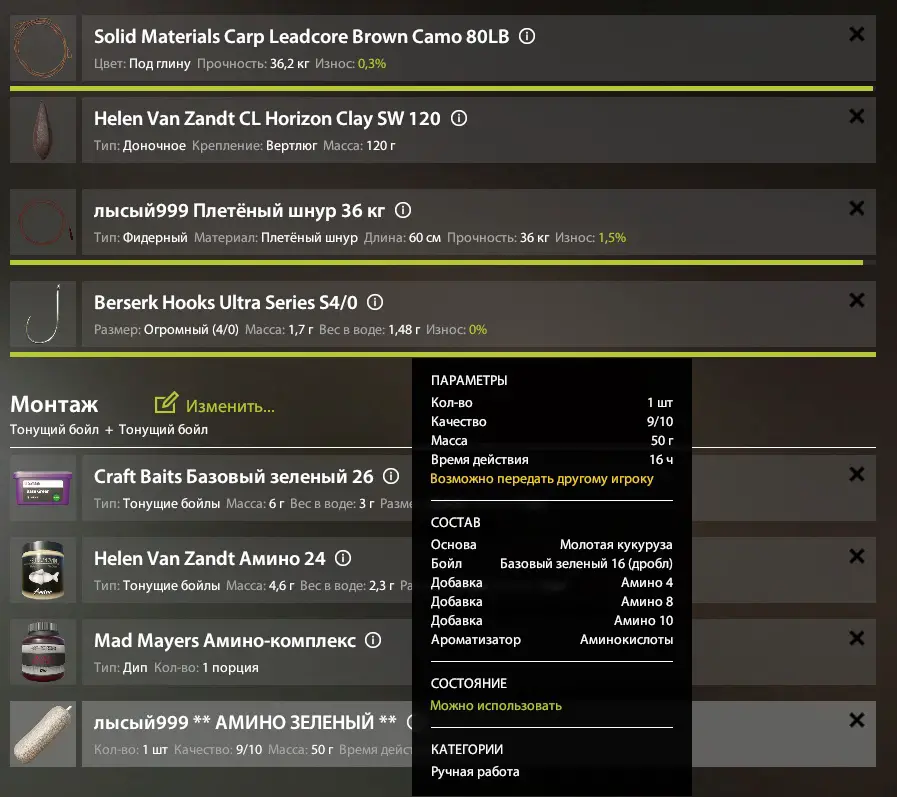The width and height of the screenshot is (897, 797).
Task: Click the Helen Van Zandt Амино 24 title
Action: pyautogui.click(x=209, y=558)
